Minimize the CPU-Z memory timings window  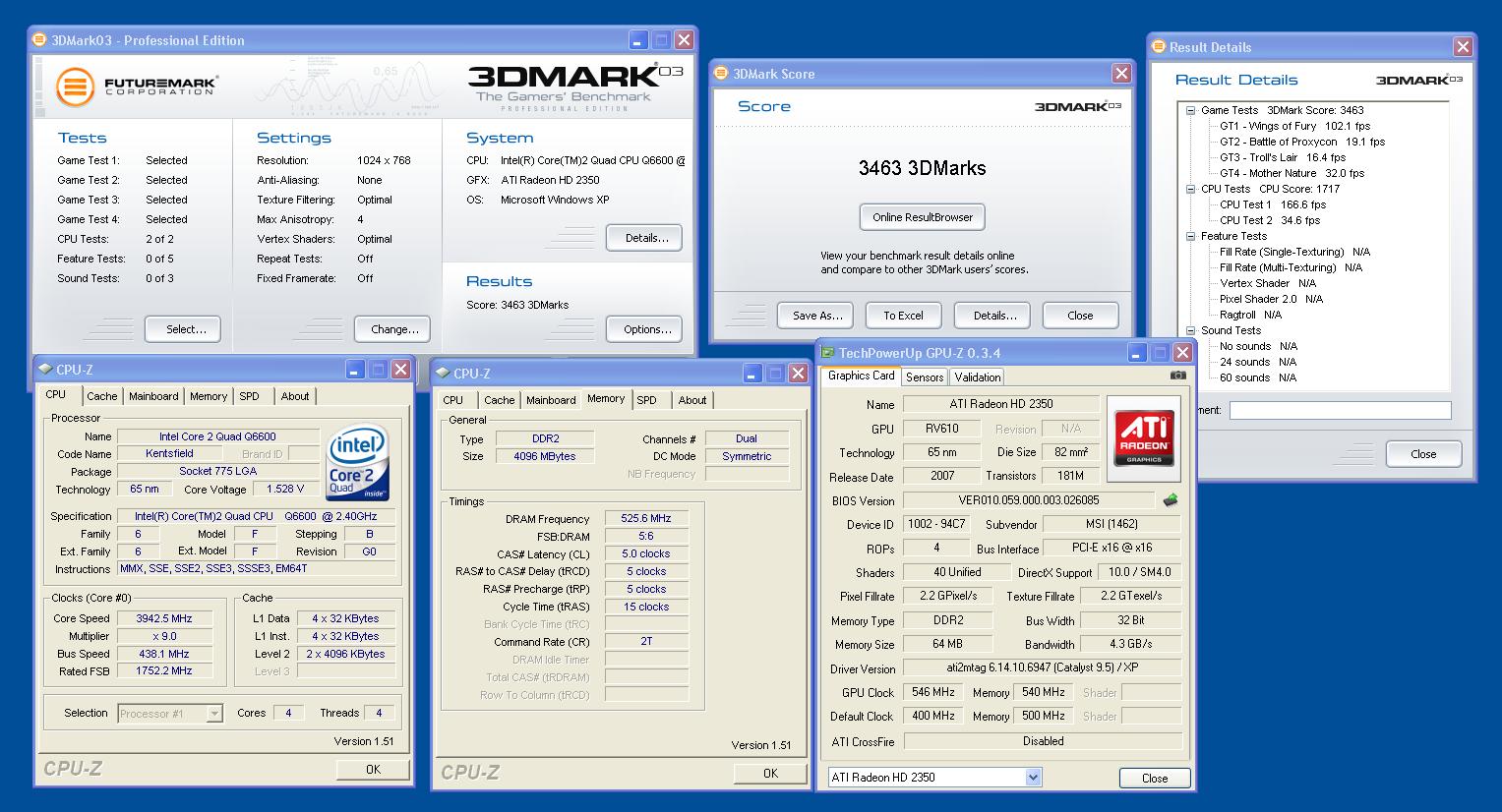[x=752, y=374]
